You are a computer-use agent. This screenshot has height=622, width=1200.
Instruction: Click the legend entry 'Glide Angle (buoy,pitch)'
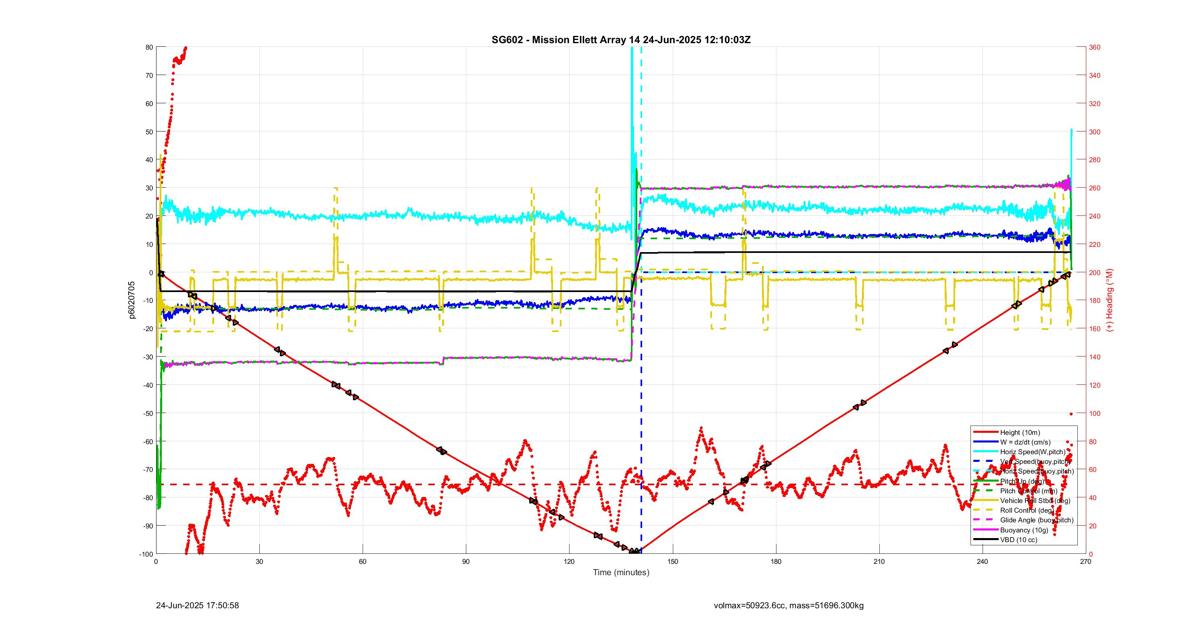pos(1037,520)
